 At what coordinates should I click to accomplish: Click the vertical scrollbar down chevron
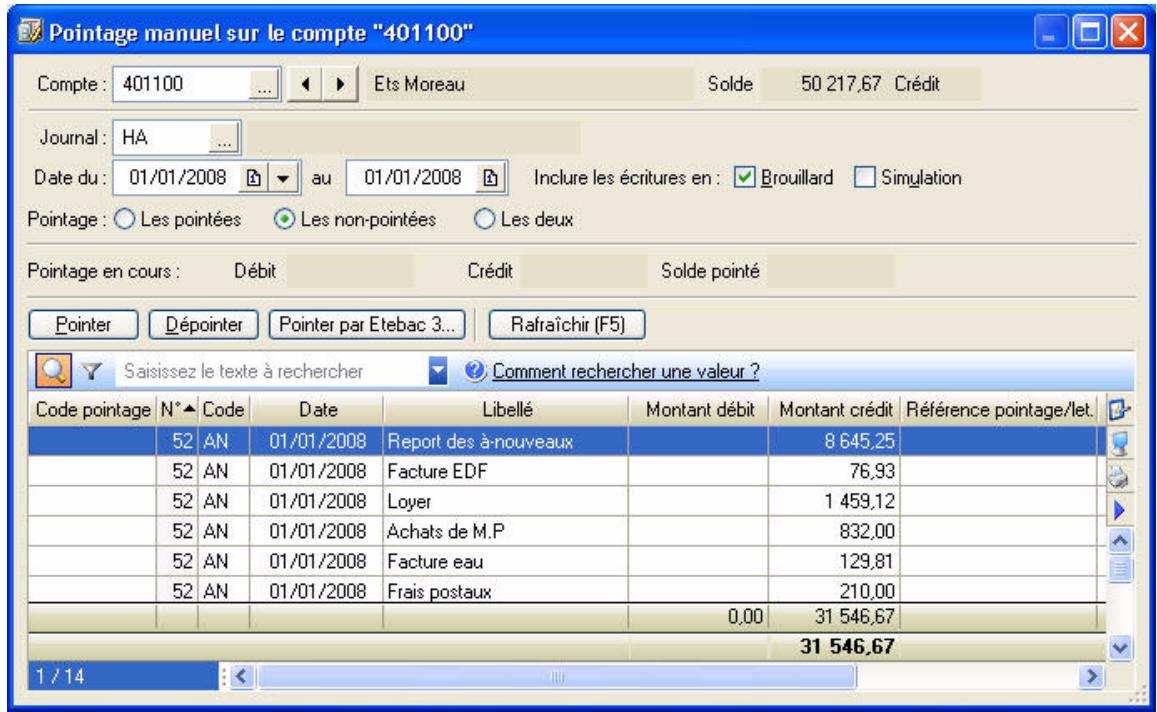click(1120, 648)
